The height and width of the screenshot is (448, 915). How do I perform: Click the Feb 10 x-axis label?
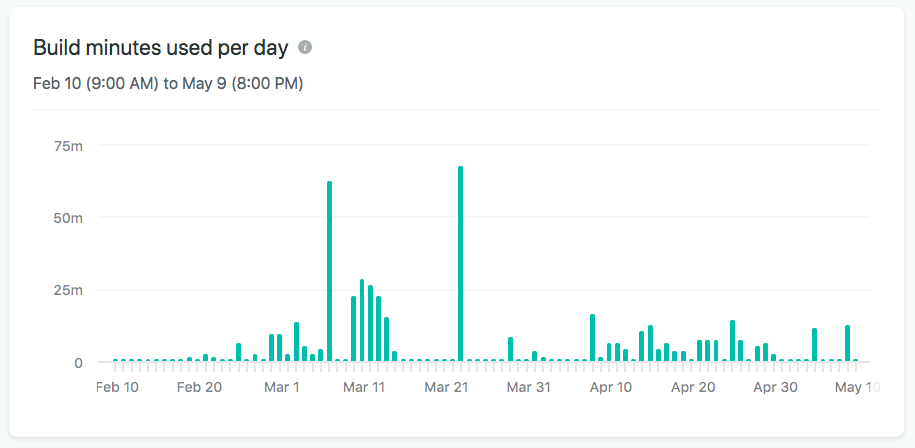click(x=117, y=387)
